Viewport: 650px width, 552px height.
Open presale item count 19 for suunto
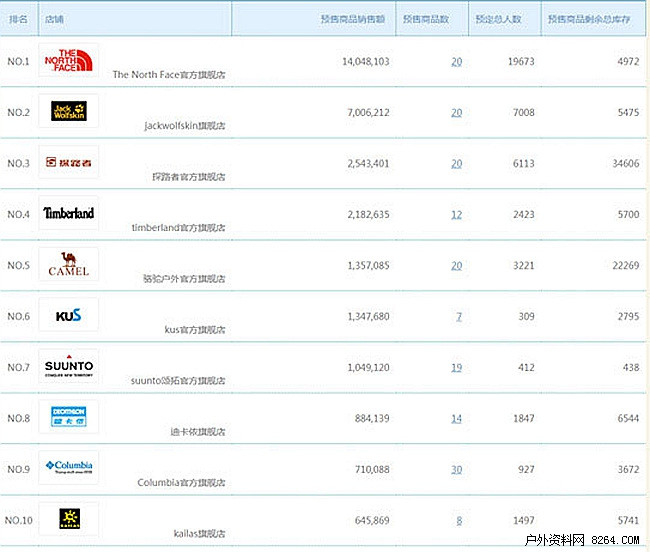click(x=456, y=367)
